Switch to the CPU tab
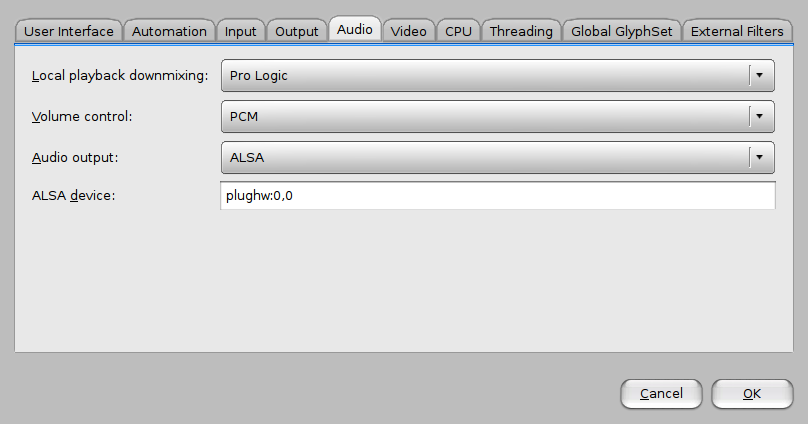Screen dimensions: 808x424 459,31
